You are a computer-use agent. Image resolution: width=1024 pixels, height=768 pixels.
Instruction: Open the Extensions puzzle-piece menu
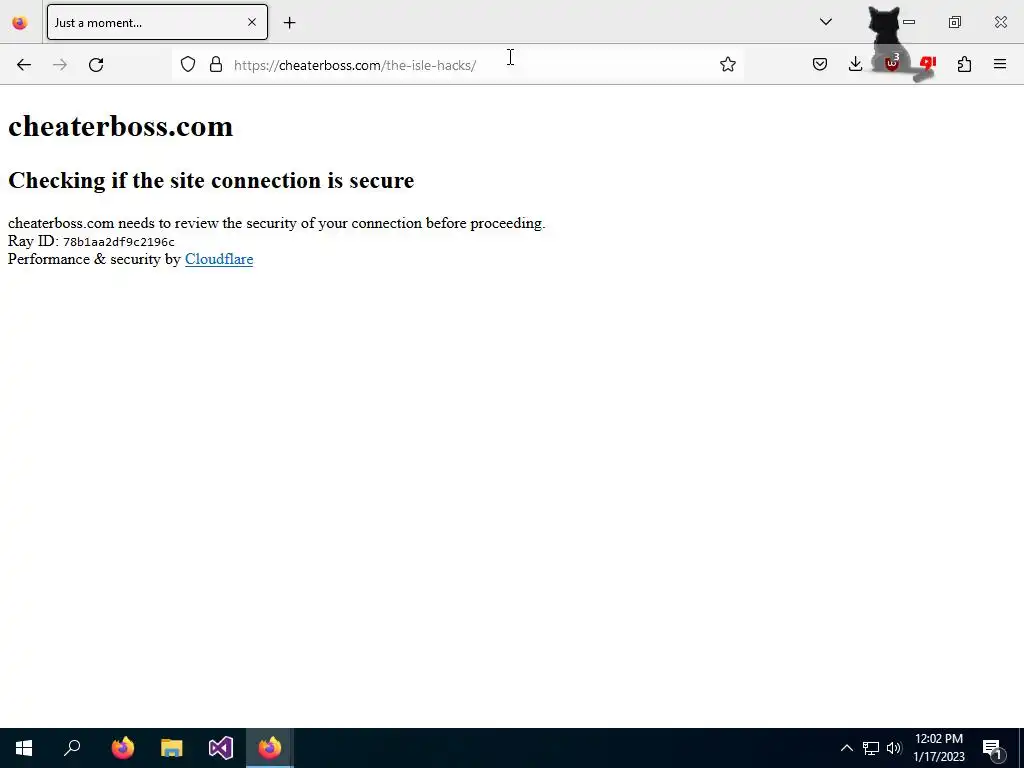pos(964,64)
